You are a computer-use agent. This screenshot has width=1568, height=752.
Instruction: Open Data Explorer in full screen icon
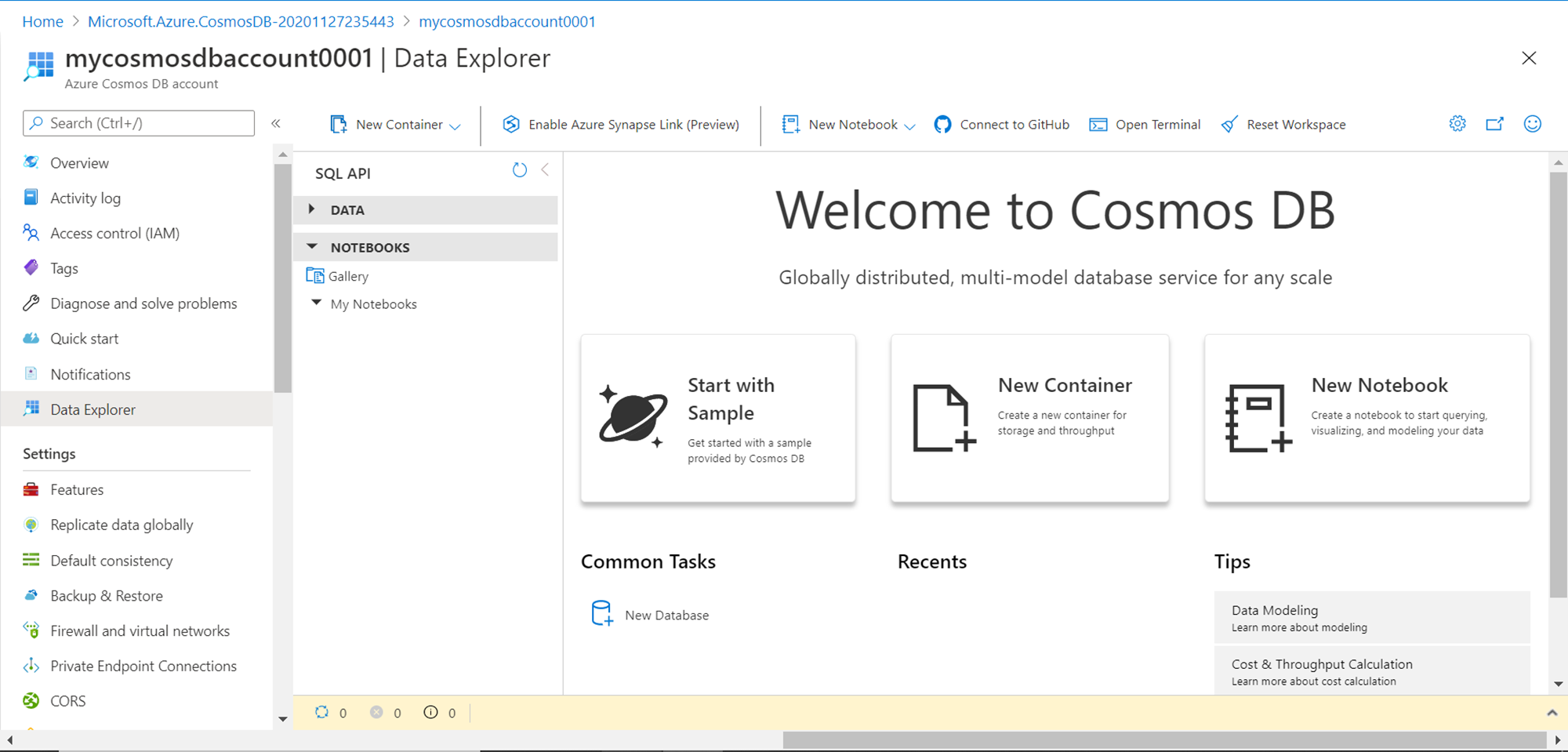[1494, 124]
